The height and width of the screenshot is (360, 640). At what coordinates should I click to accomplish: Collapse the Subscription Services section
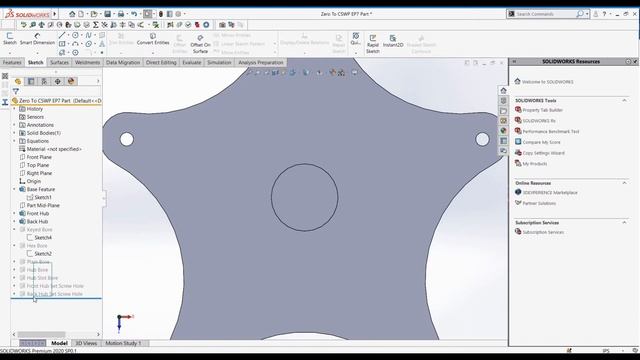tap(624, 222)
